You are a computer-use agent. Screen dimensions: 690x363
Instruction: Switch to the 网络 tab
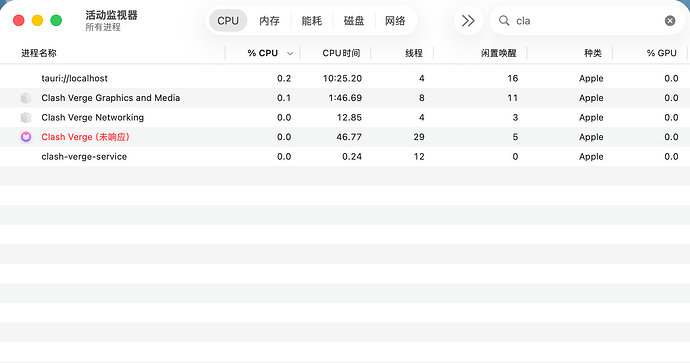tap(395, 21)
